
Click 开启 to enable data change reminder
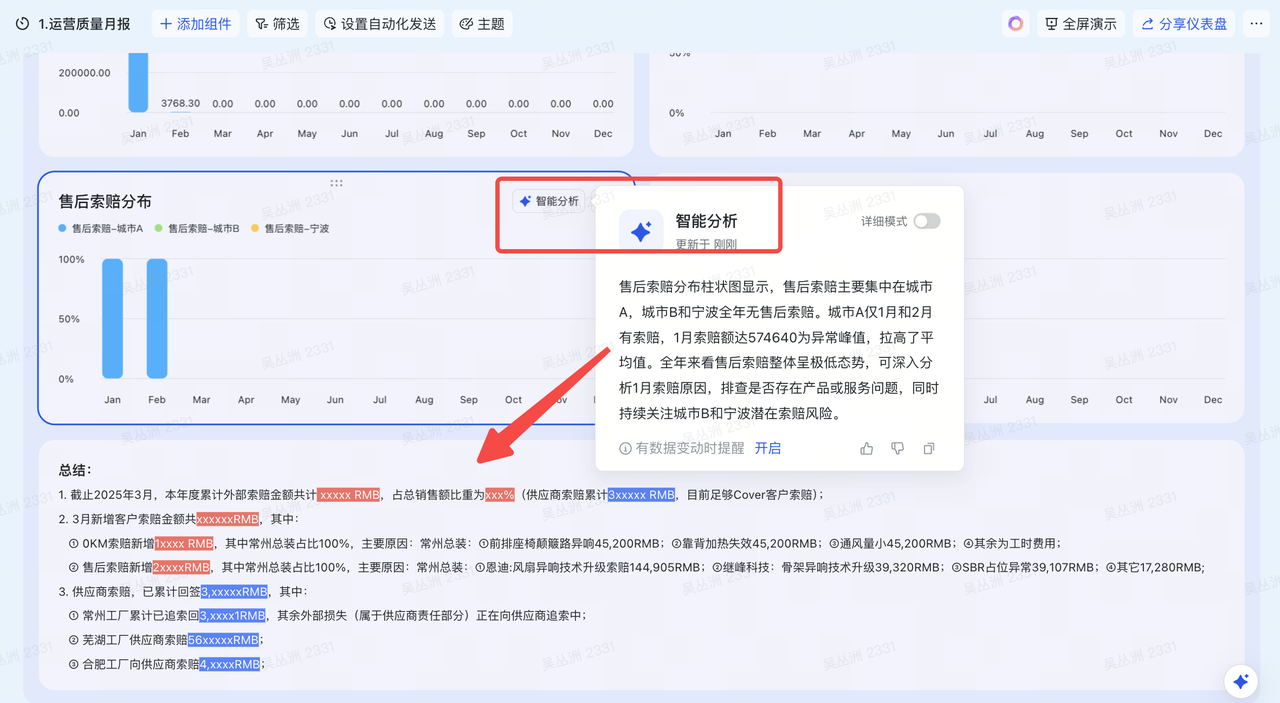coord(767,448)
